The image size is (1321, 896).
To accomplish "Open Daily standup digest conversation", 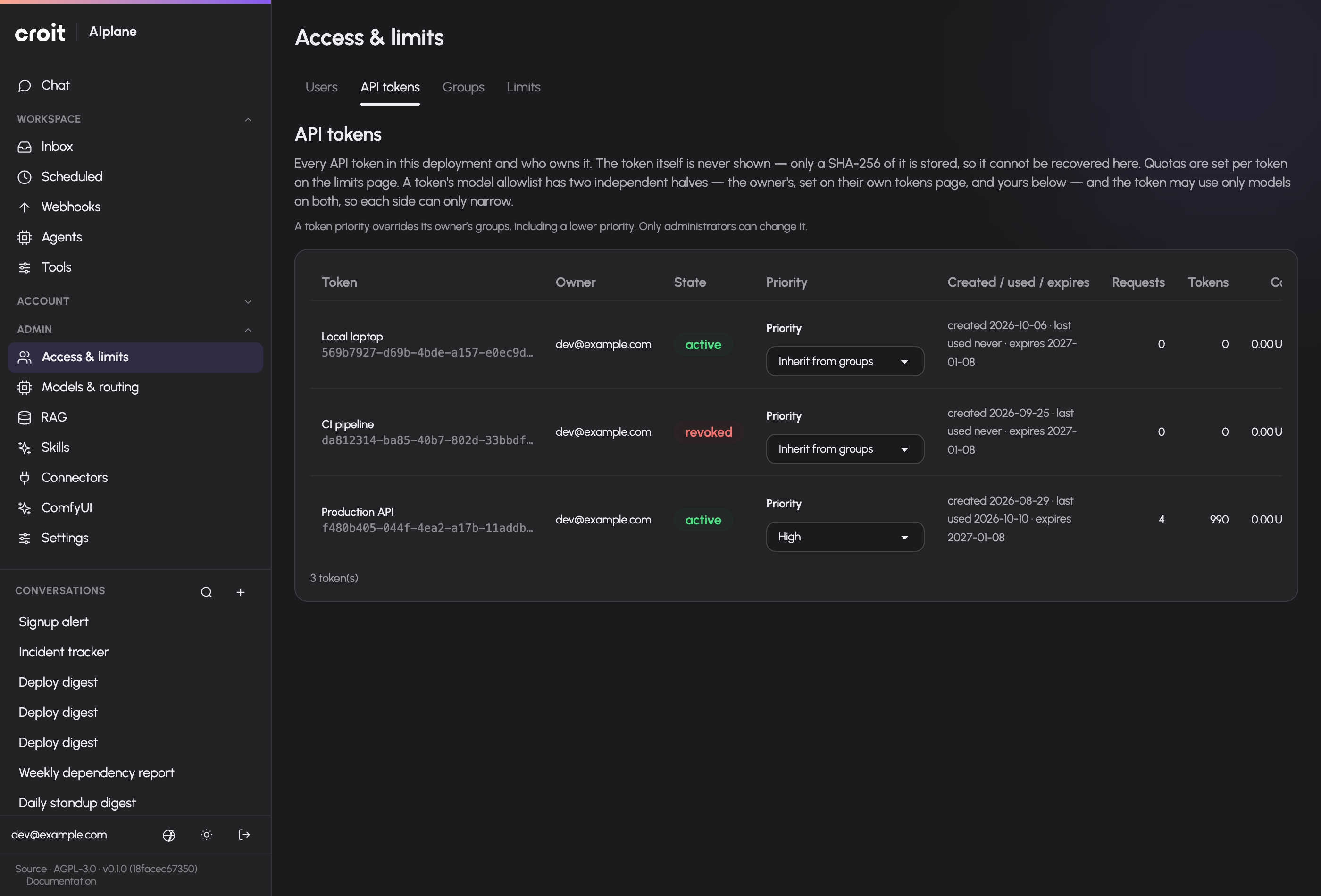I will click(77, 803).
